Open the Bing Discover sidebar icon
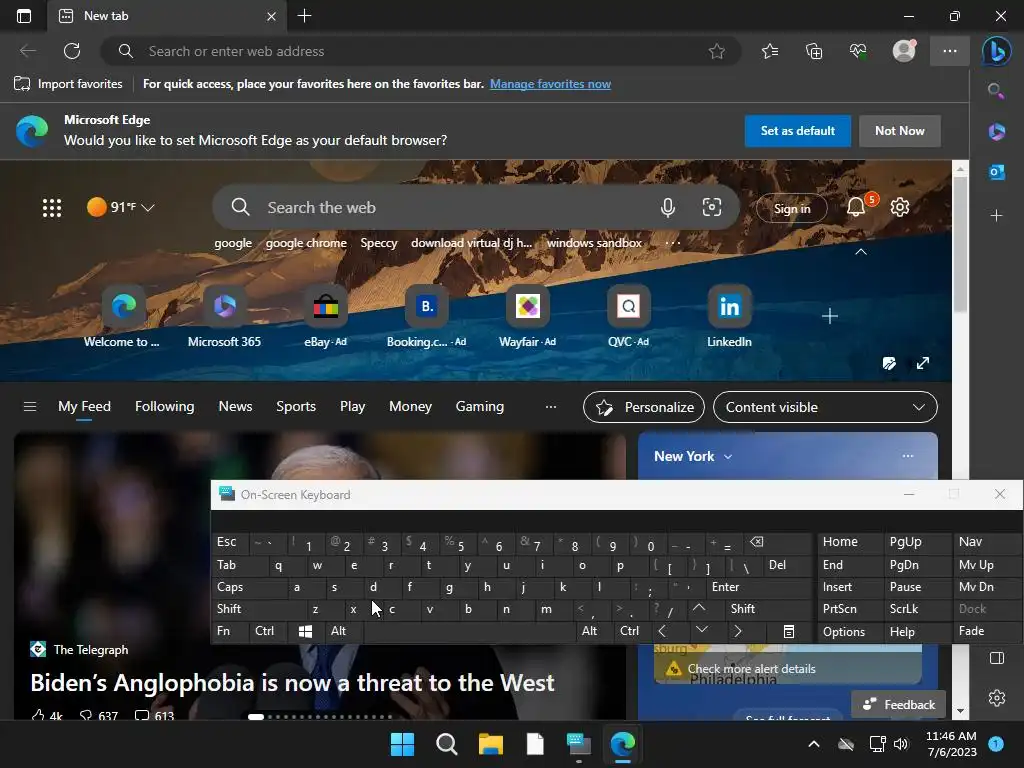 coord(997,51)
